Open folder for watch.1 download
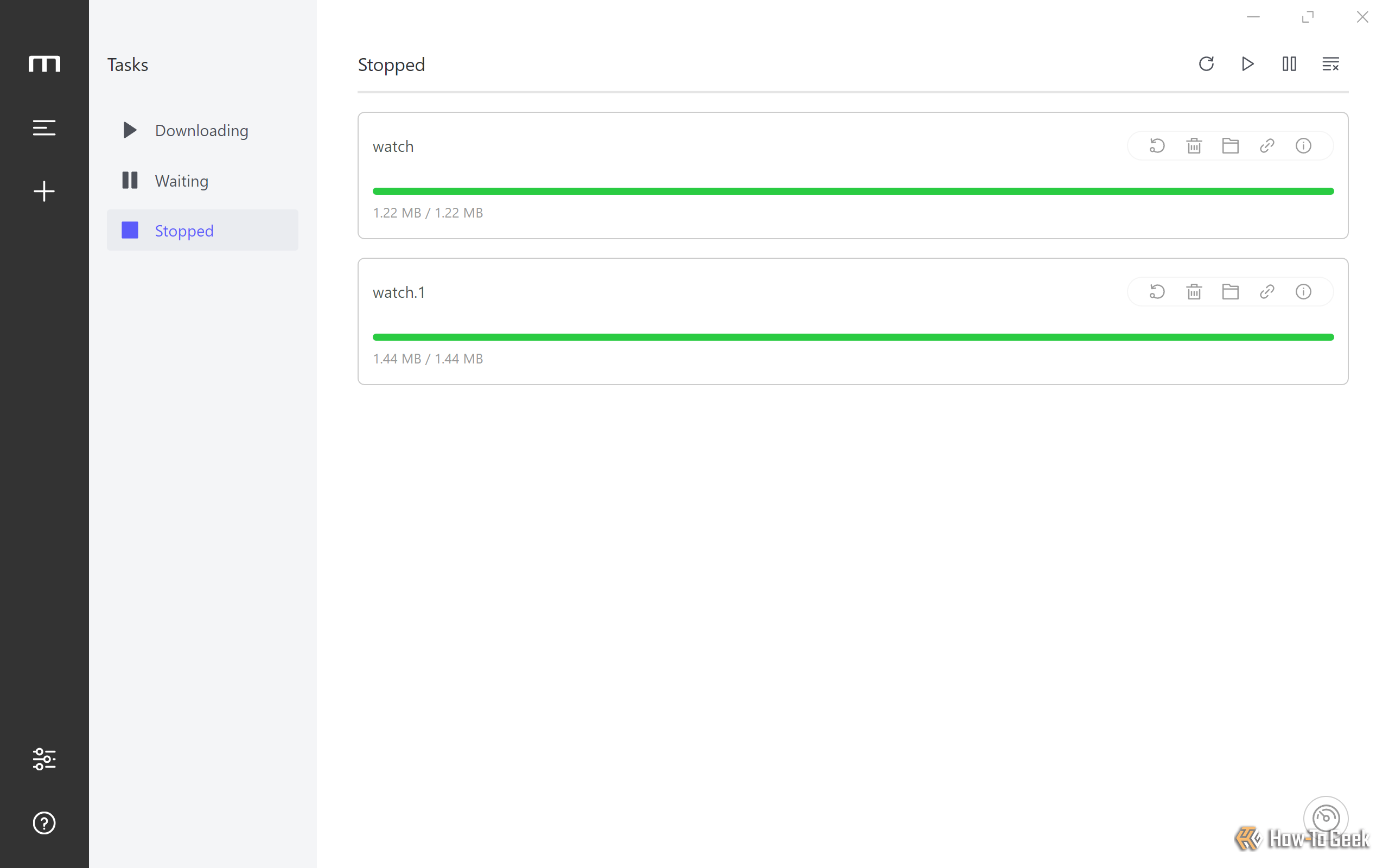This screenshot has width=1389, height=868. (1230, 292)
